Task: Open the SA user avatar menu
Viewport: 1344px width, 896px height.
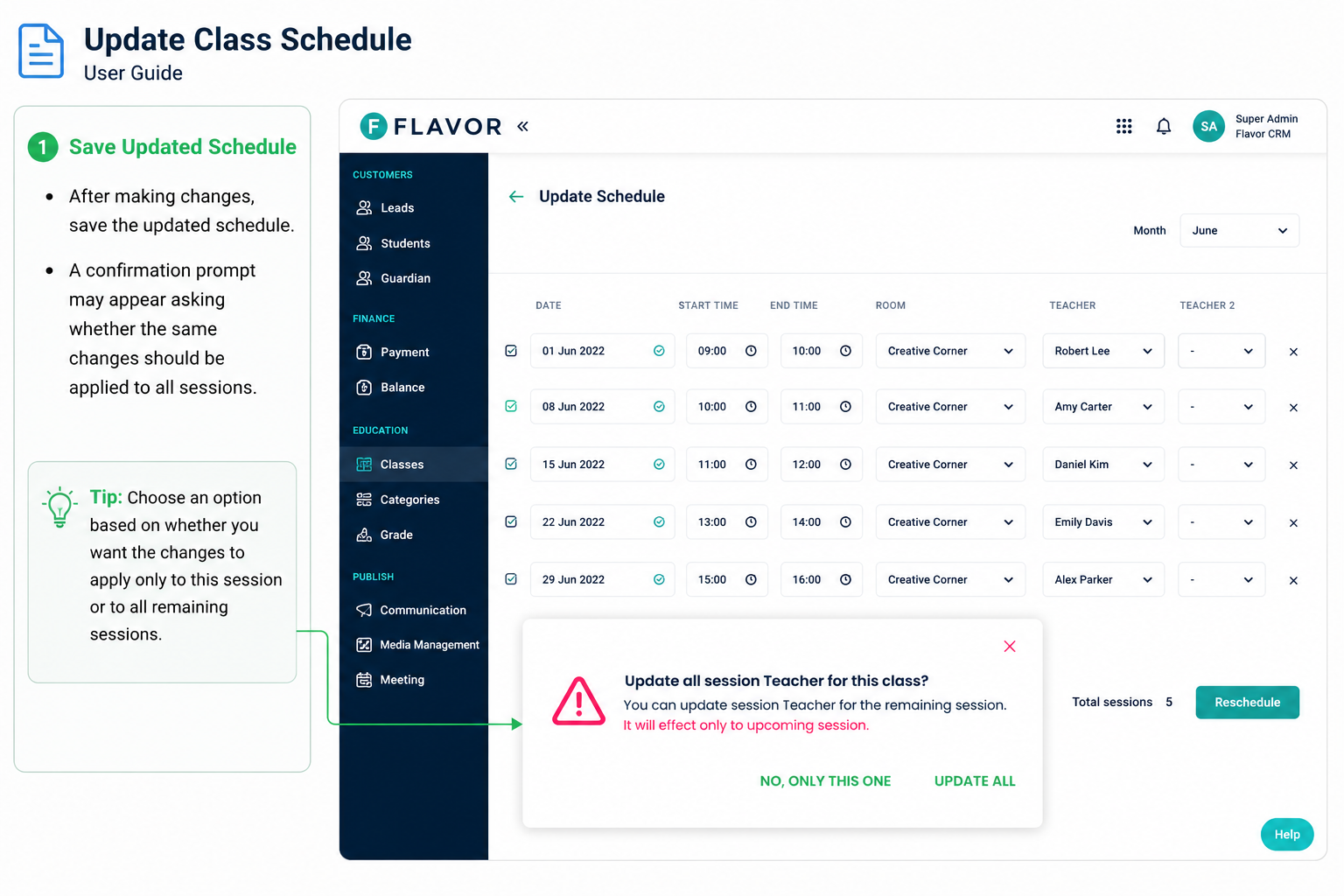Action: 1208,127
